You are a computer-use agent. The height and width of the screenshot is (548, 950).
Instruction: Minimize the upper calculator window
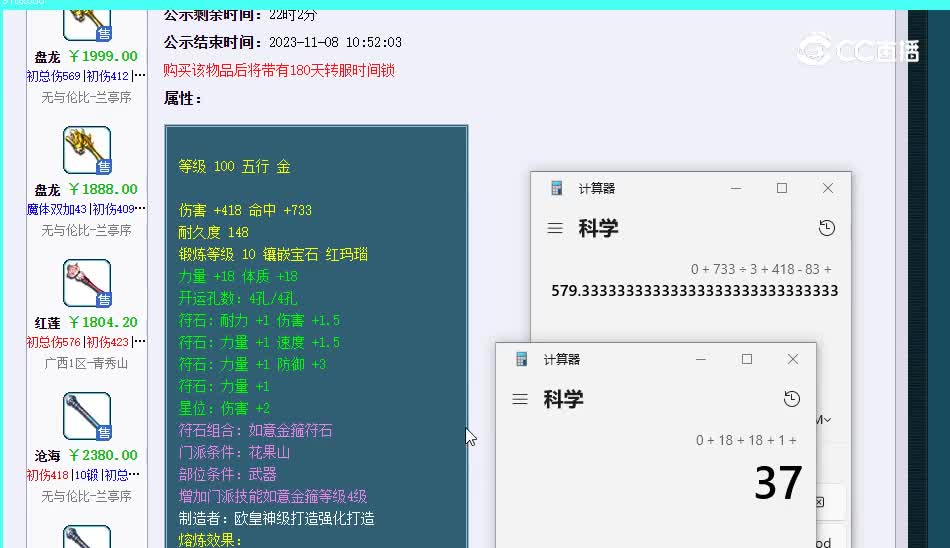[736, 189]
